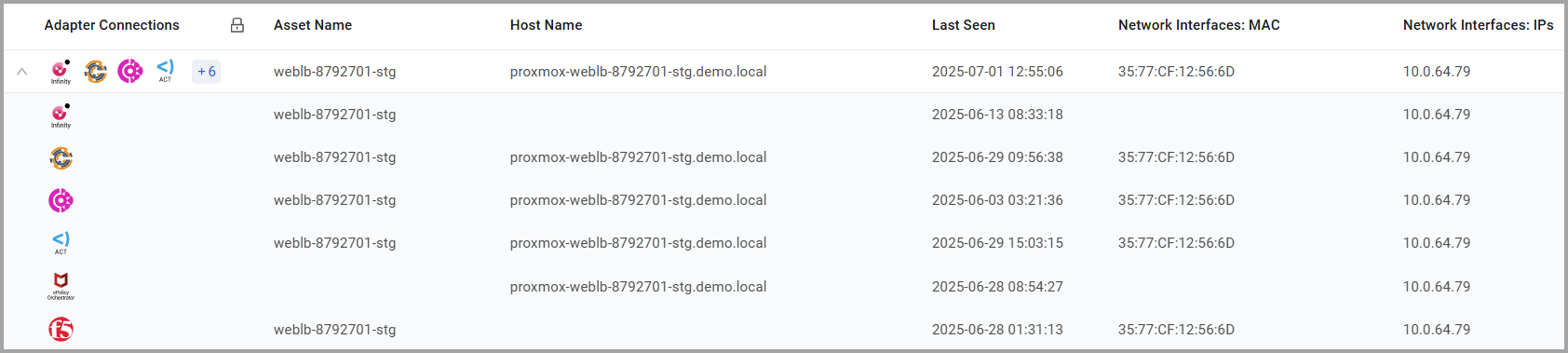This screenshot has width=1568, height=353.
Task: Sort by the Adapter Connections column header
Action: [112, 25]
